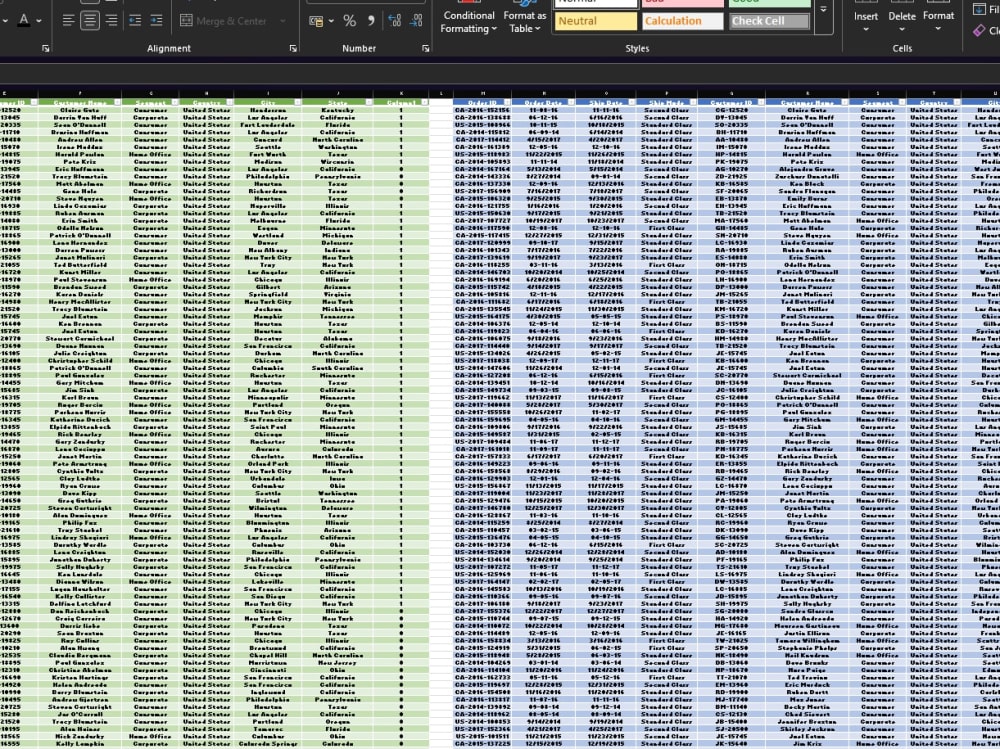This screenshot has width=1000, height=749.
Task: Click the Clear eraser icon
Action: point(979,30)
